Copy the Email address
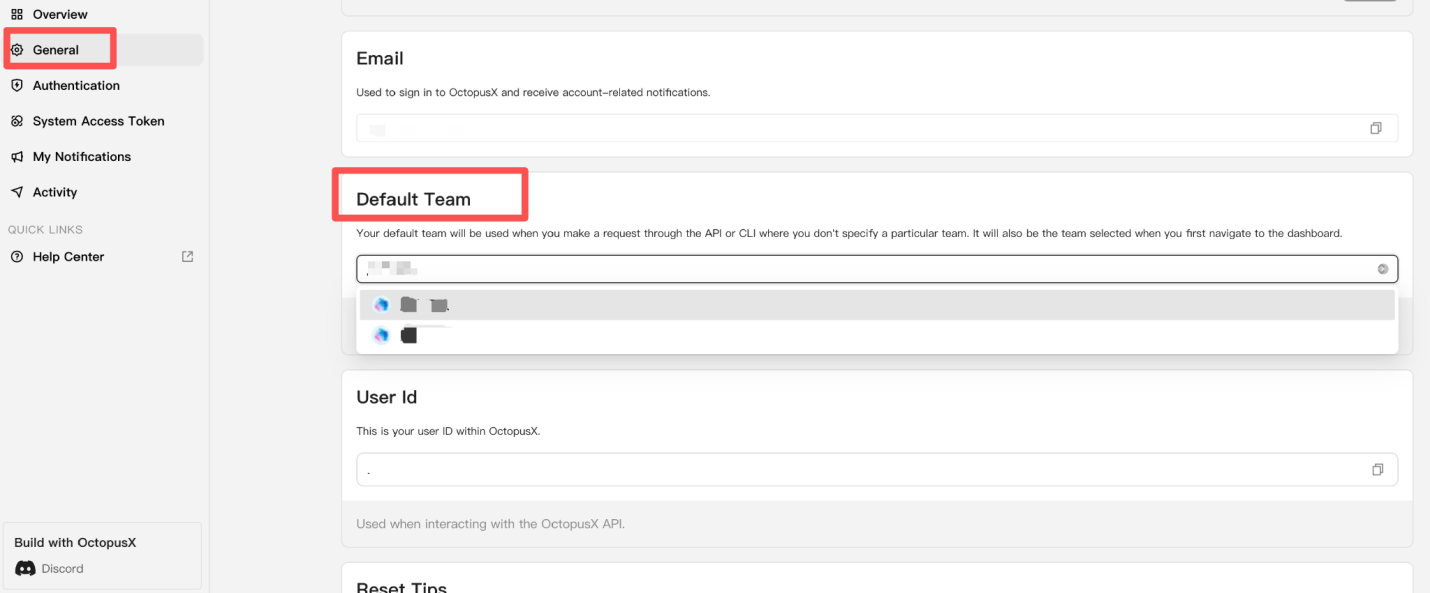This screenshot has width=1430, height=593. tap(1376, 128)
